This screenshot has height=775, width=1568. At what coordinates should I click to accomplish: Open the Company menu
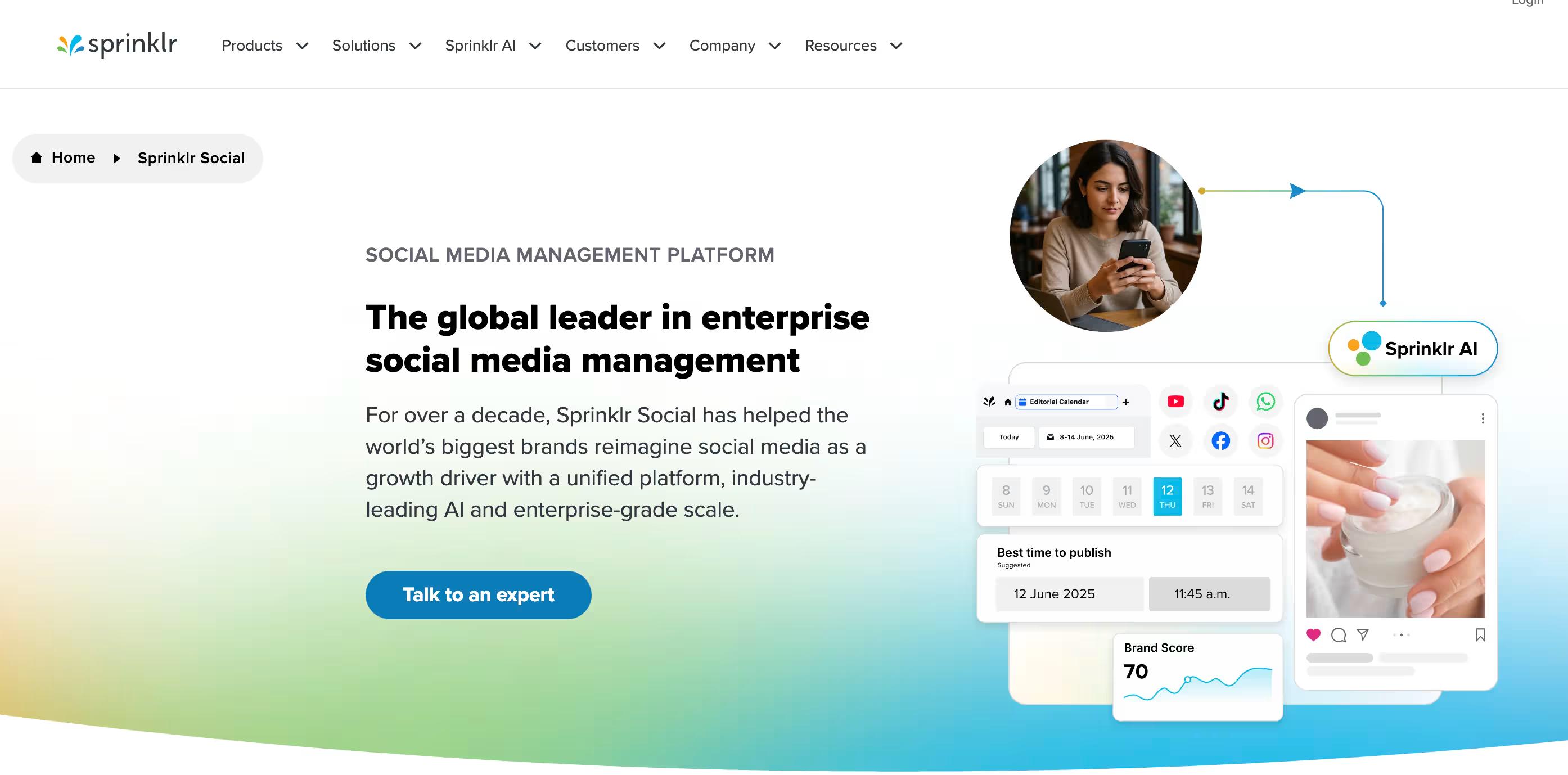tap(722, 46)
